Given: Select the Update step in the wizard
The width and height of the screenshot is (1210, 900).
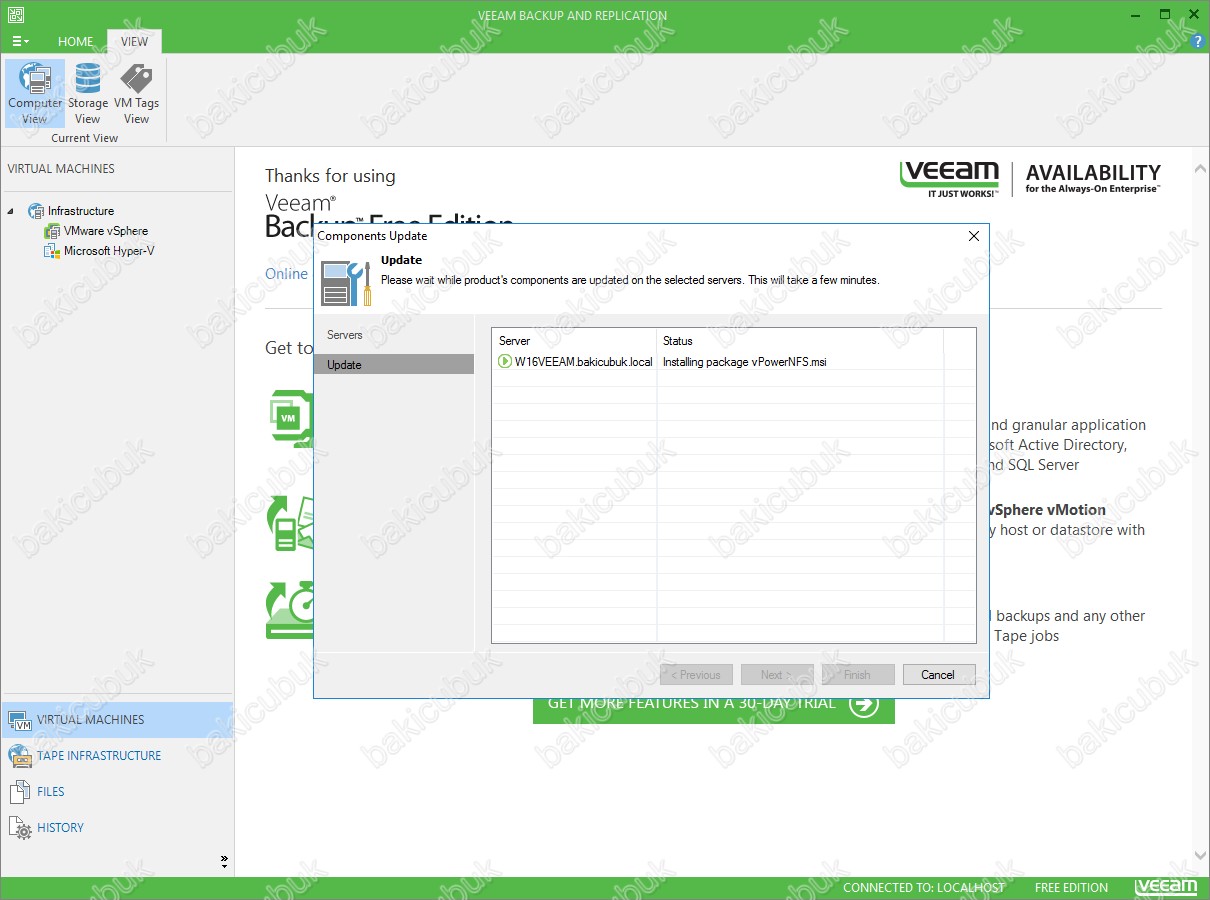Looking at the screenshot, I should [x=394, y=365].
